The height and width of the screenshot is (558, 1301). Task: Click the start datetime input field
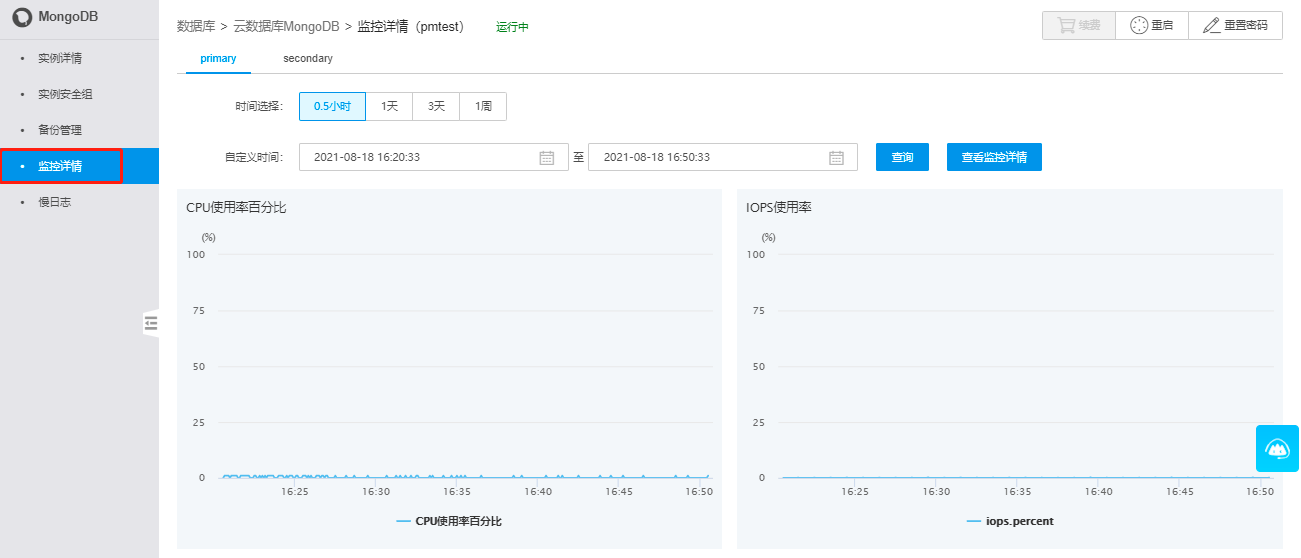(x=420, y=158)
